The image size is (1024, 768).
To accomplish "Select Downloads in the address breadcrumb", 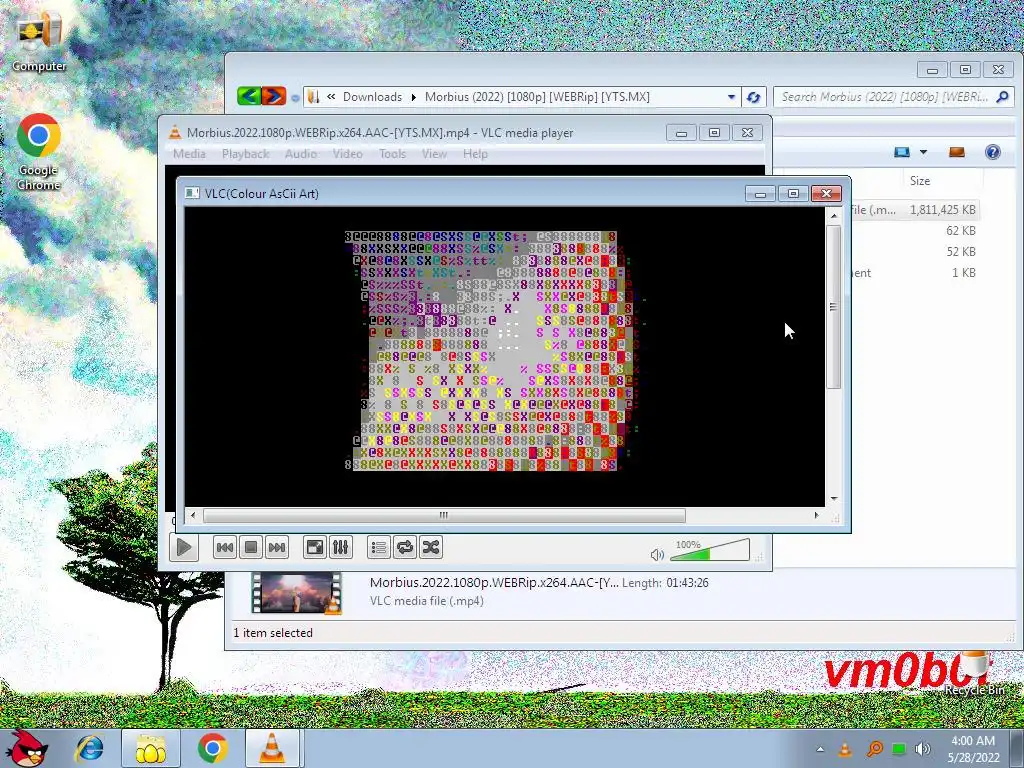I will pyautogui.click(x=372, y=97).
